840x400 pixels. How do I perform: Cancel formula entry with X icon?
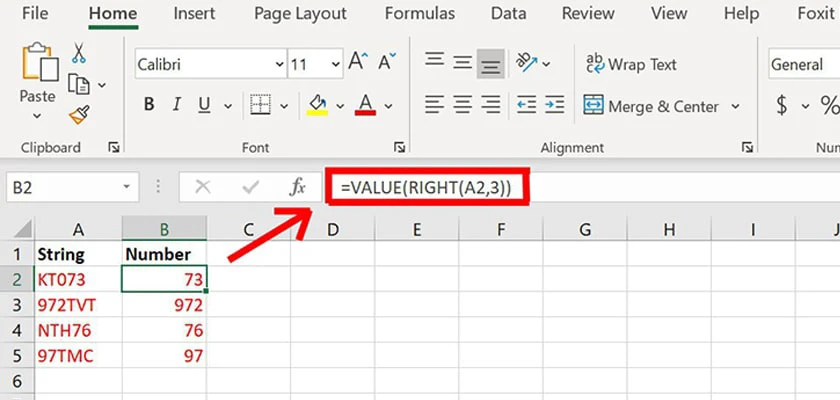pyautogui.click(x=202, y=187)
